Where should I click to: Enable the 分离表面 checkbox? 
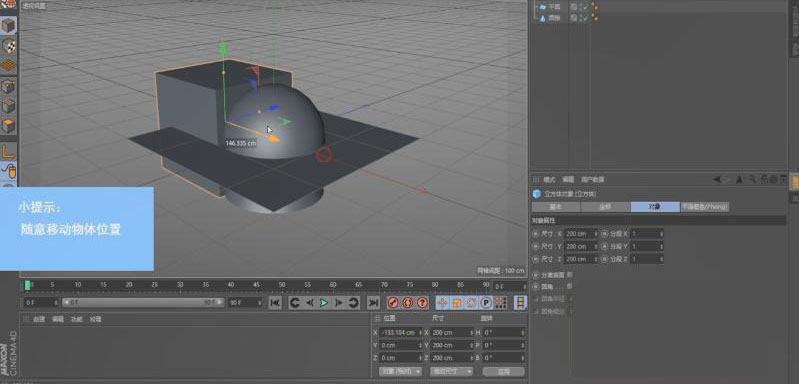pyautogui.click(x=570, y=275)
